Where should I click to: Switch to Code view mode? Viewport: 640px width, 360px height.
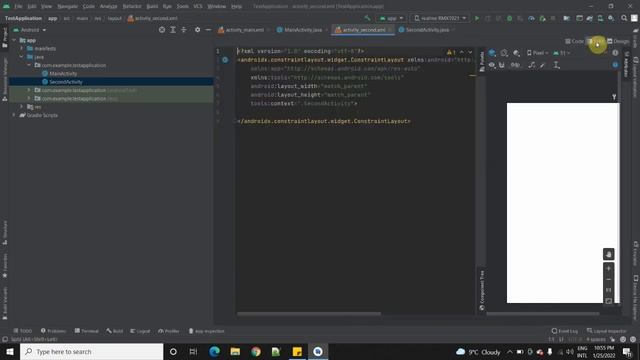575,41
